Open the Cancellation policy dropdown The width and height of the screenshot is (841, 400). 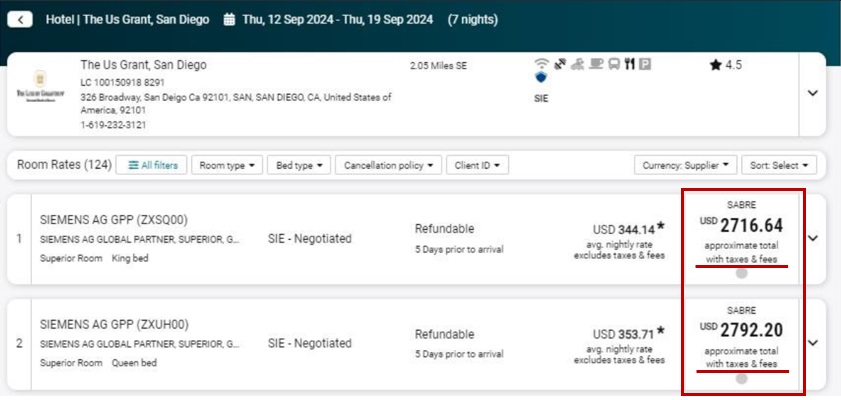(388, 165)
